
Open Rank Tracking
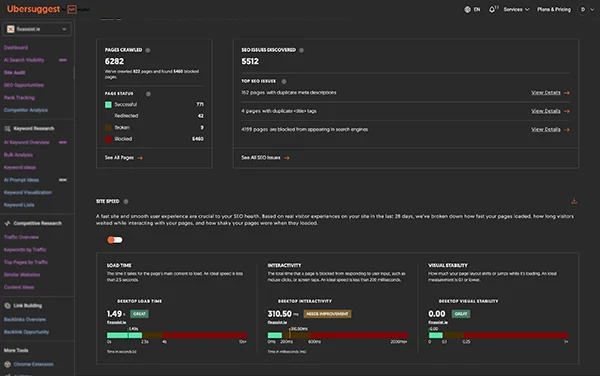[x=19, y=98]
